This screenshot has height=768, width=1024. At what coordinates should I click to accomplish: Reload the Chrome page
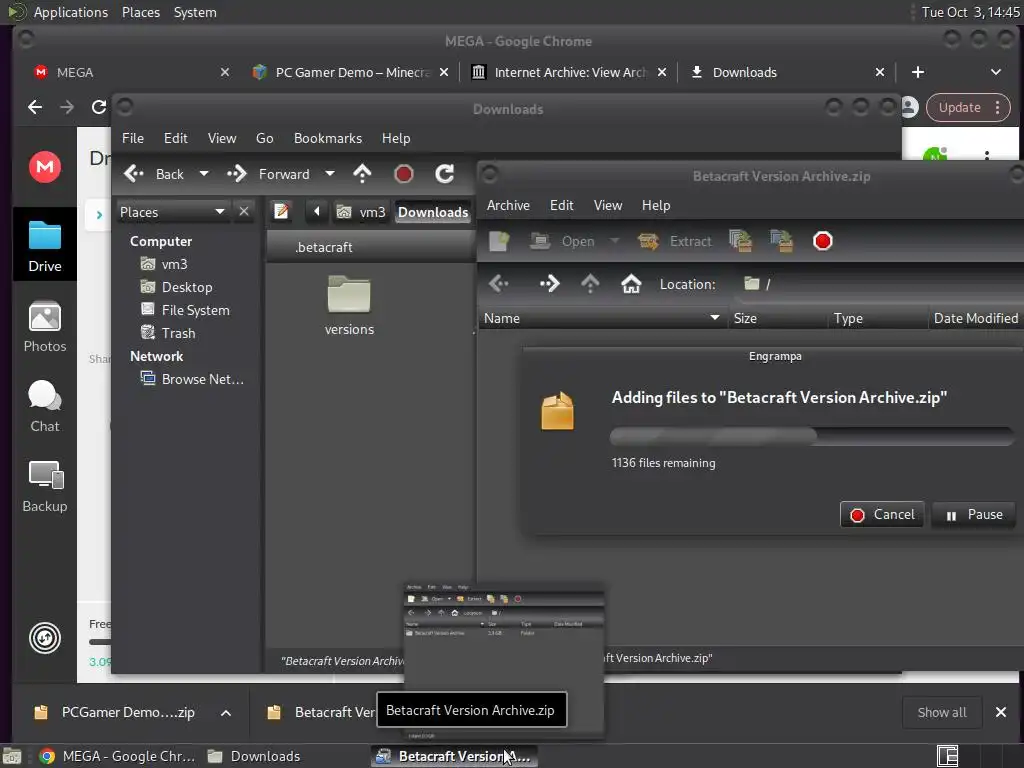(x=99, y=107)
